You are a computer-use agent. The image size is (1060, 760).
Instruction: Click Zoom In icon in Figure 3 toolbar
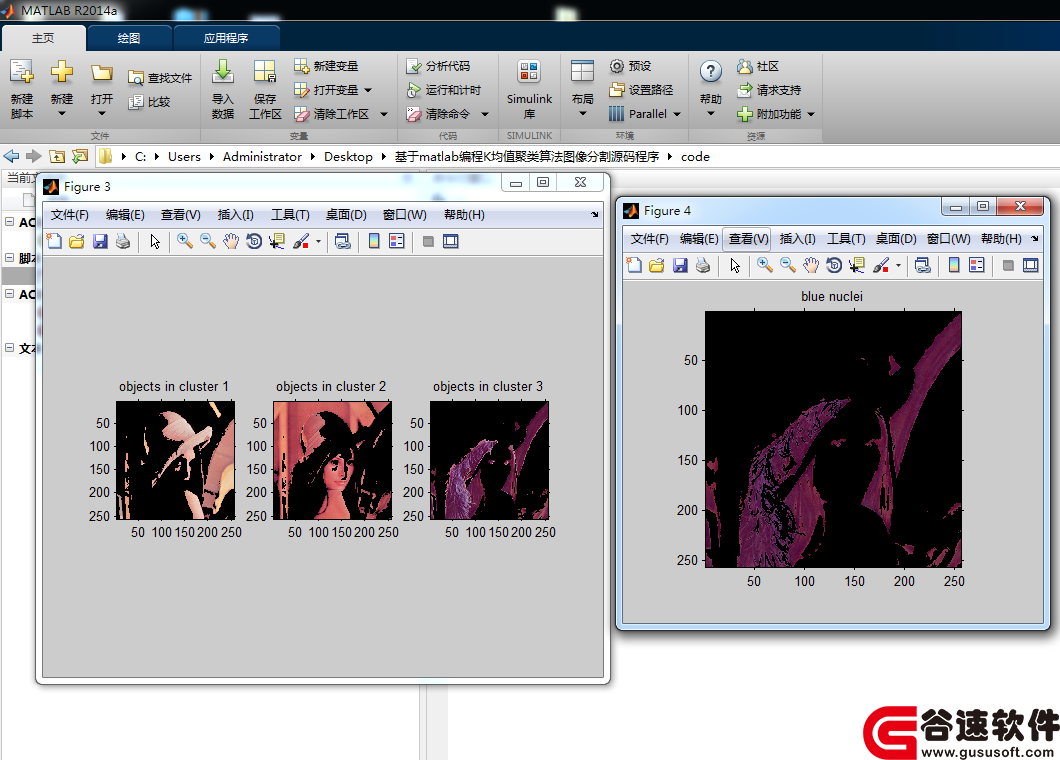point(185,241)
